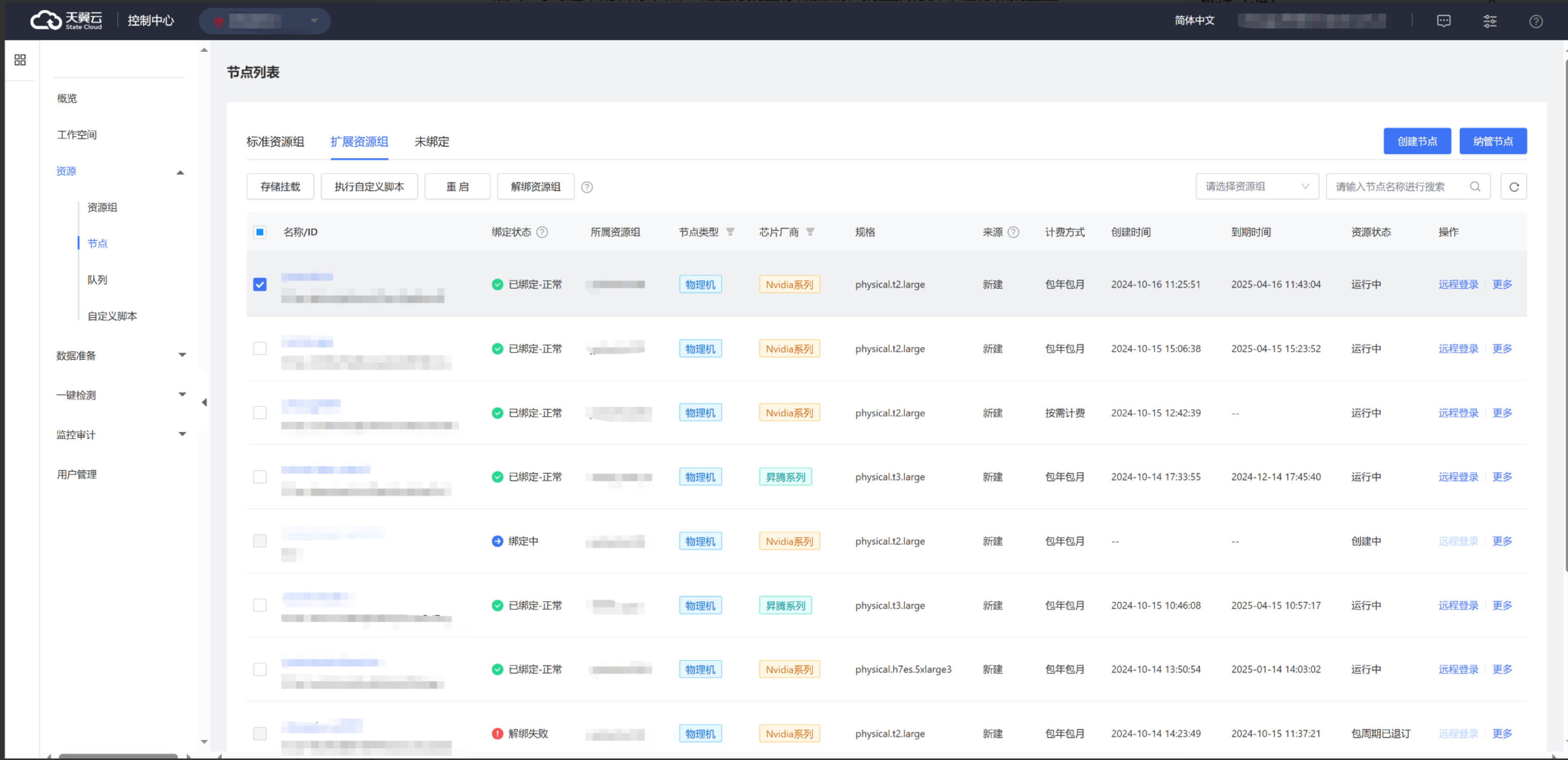Click the sidebar vertical scrollbar up arrow
1568x760 pixels.
205,50
